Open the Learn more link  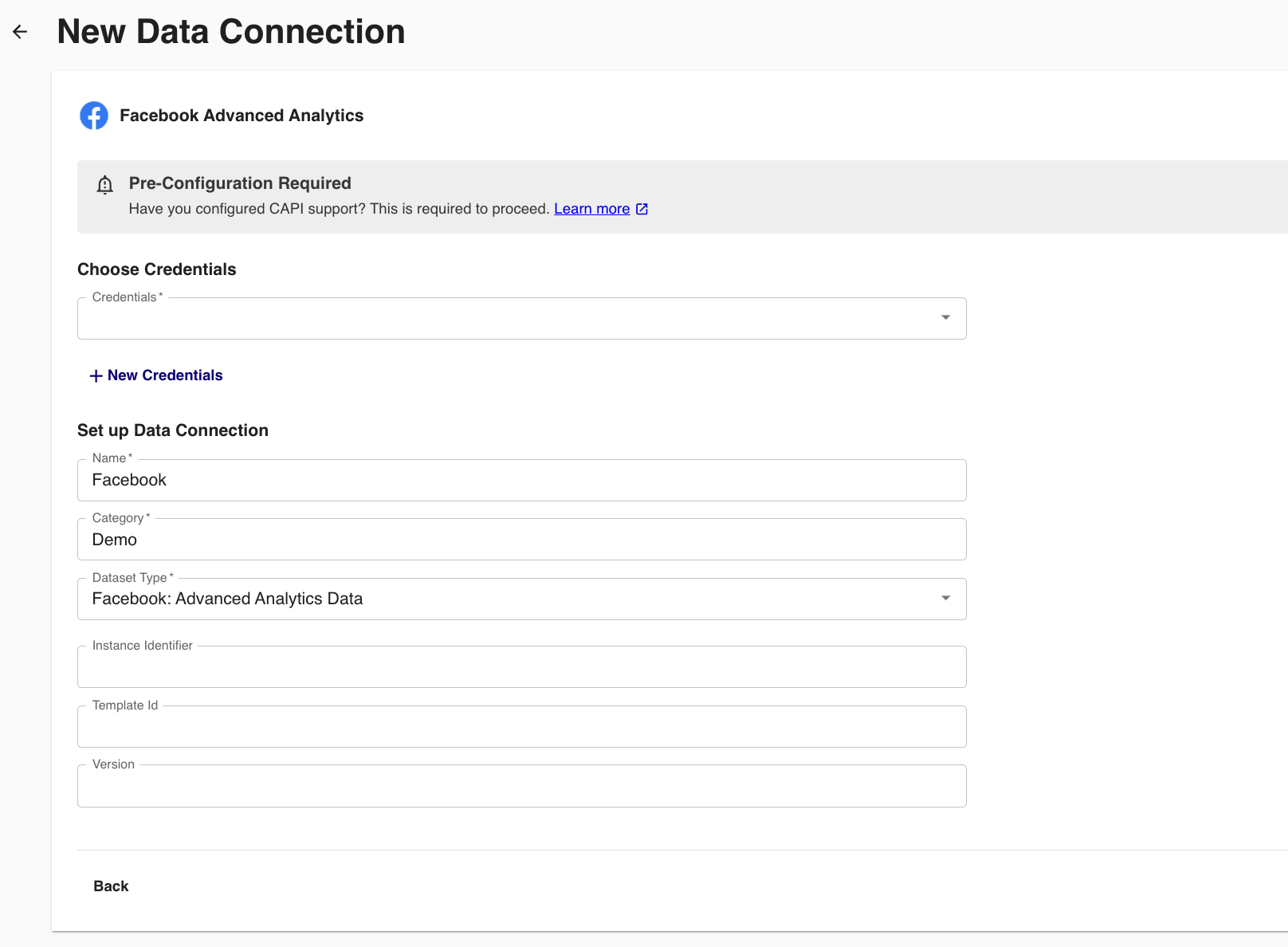591,209
